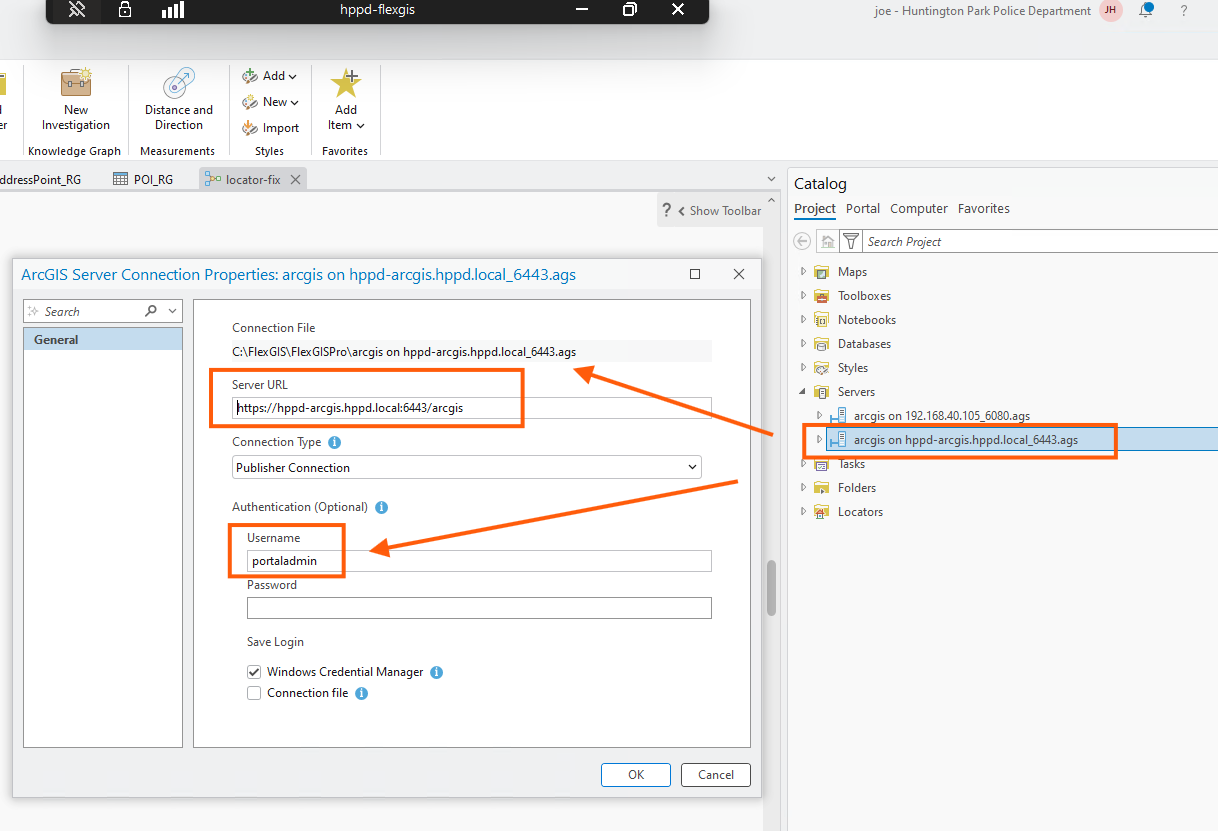Click the New Investigation icon
This screenshot has width=1218, height=831.
click(76, 84)
